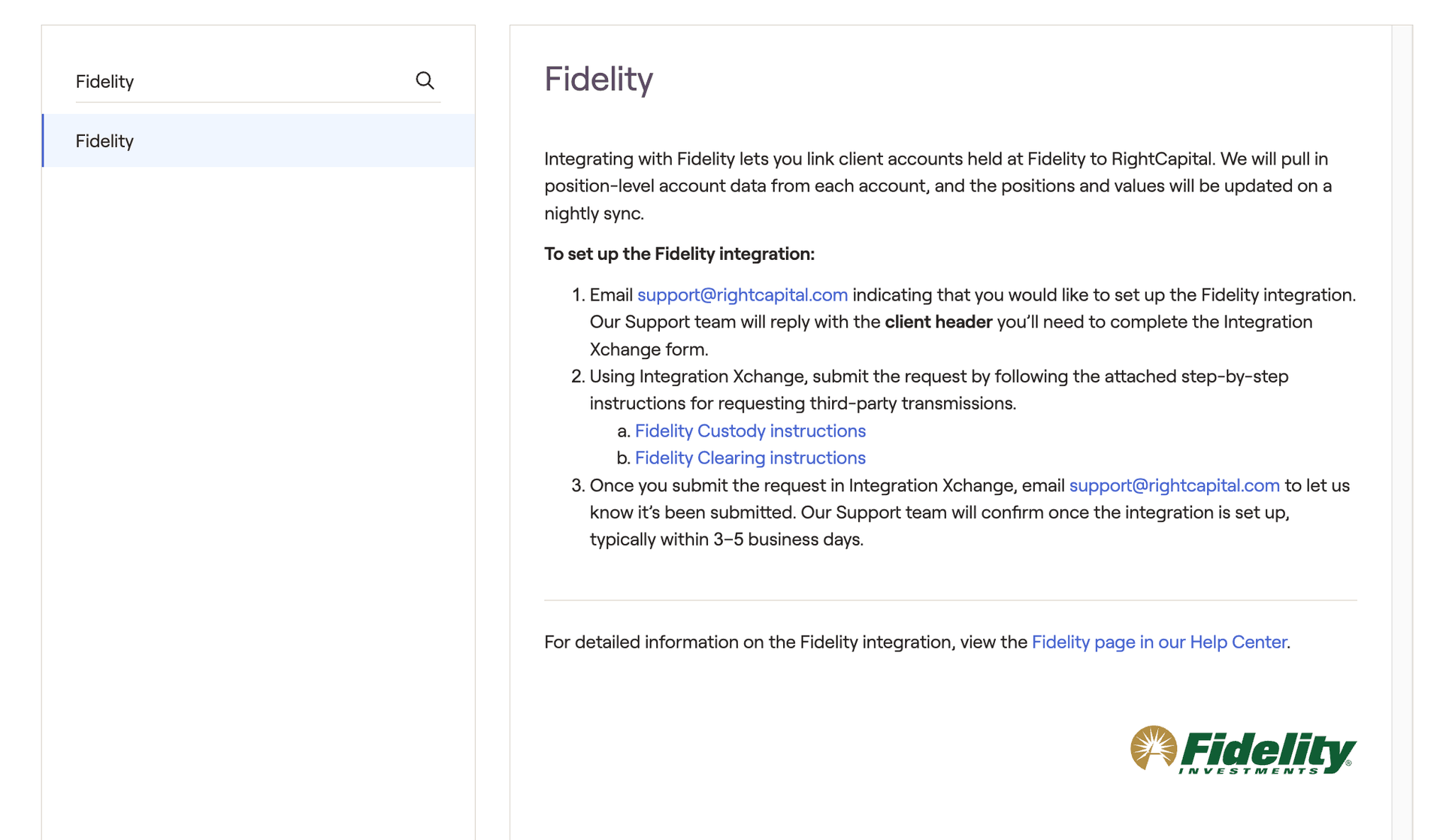Click step 2 Using Integration Xchange text

click(x=938, y=376)
